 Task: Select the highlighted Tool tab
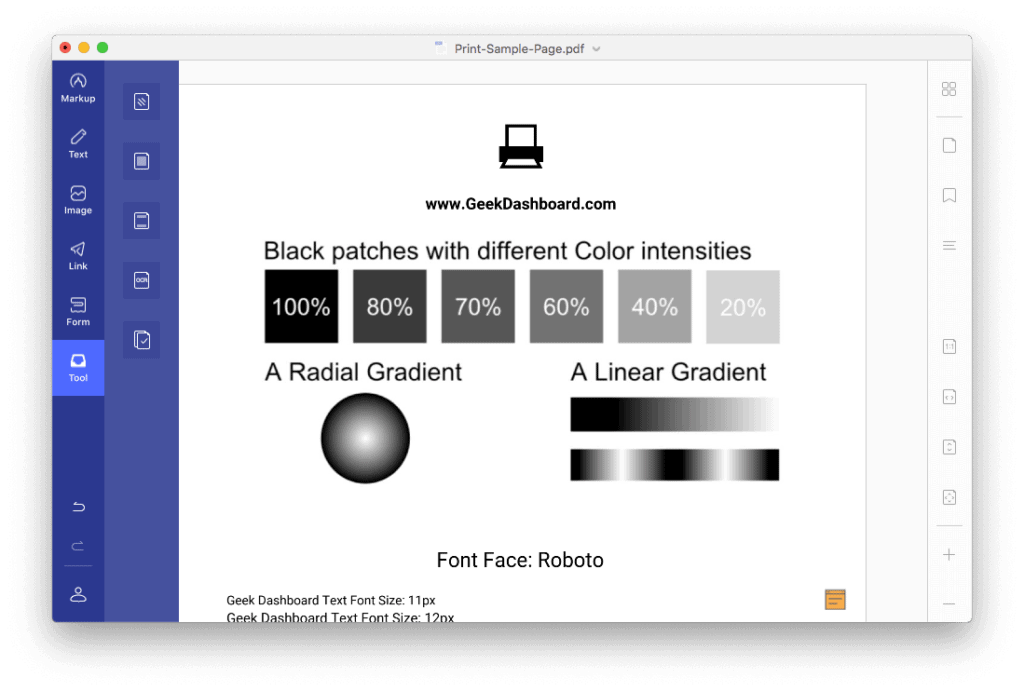pyautogui.click(x=78, y=368)
